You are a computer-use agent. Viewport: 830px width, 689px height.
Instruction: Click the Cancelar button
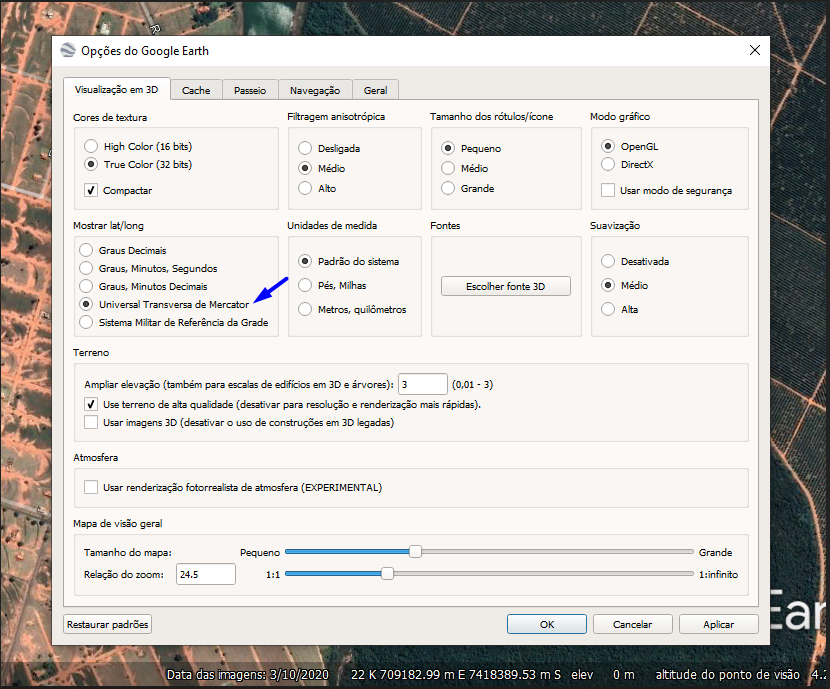[x=633, y=624]
